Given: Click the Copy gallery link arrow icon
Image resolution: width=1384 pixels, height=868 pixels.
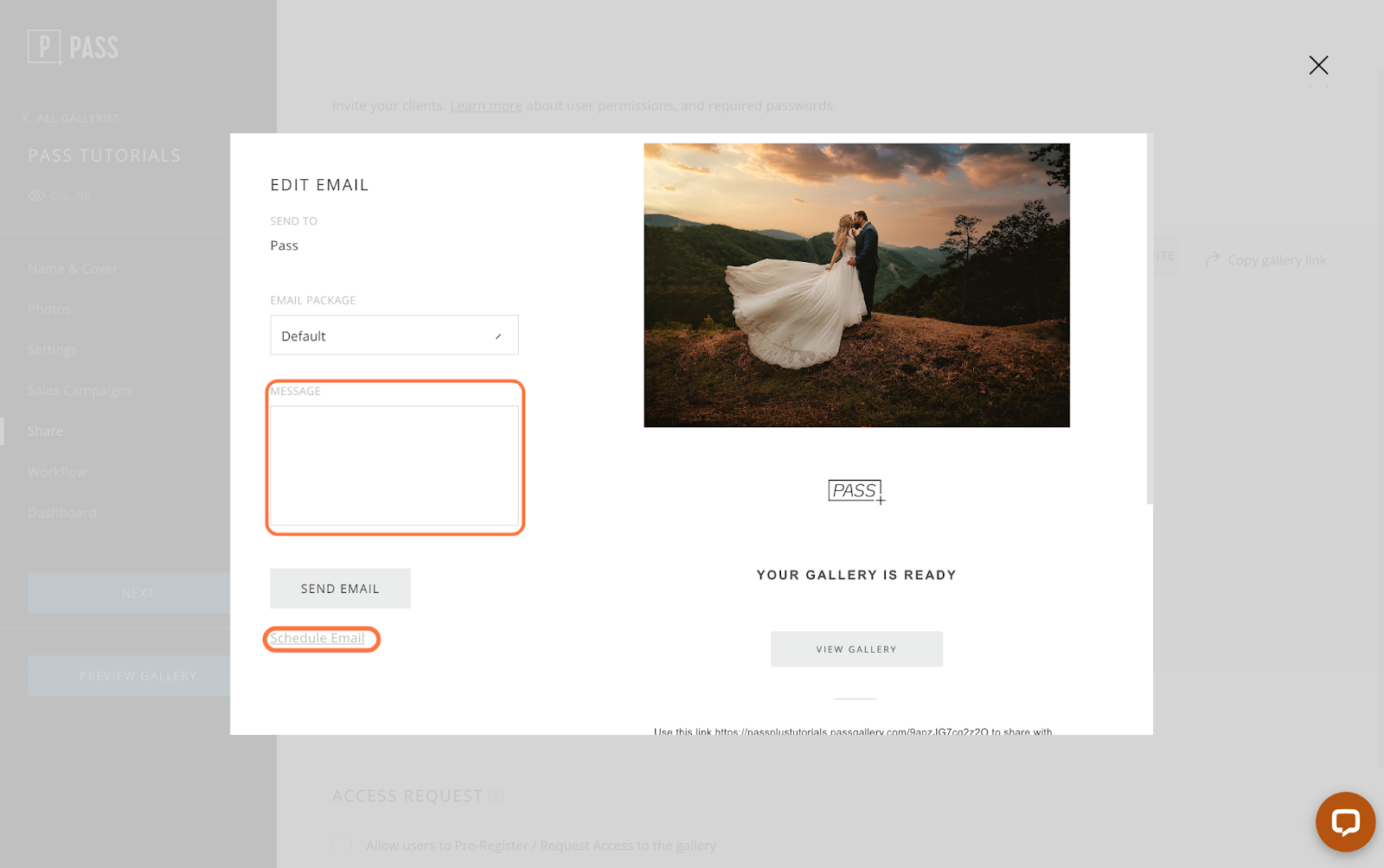Looking at the screenshot, I should [1213, 259].
